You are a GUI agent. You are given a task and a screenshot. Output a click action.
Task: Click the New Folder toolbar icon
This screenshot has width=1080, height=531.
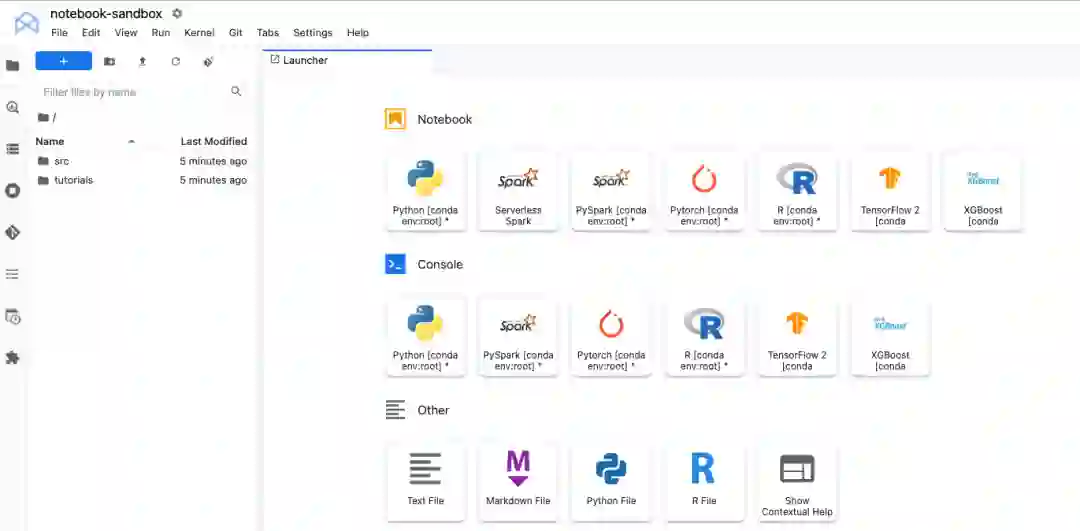pyautogui.click(x=110, y=61)
